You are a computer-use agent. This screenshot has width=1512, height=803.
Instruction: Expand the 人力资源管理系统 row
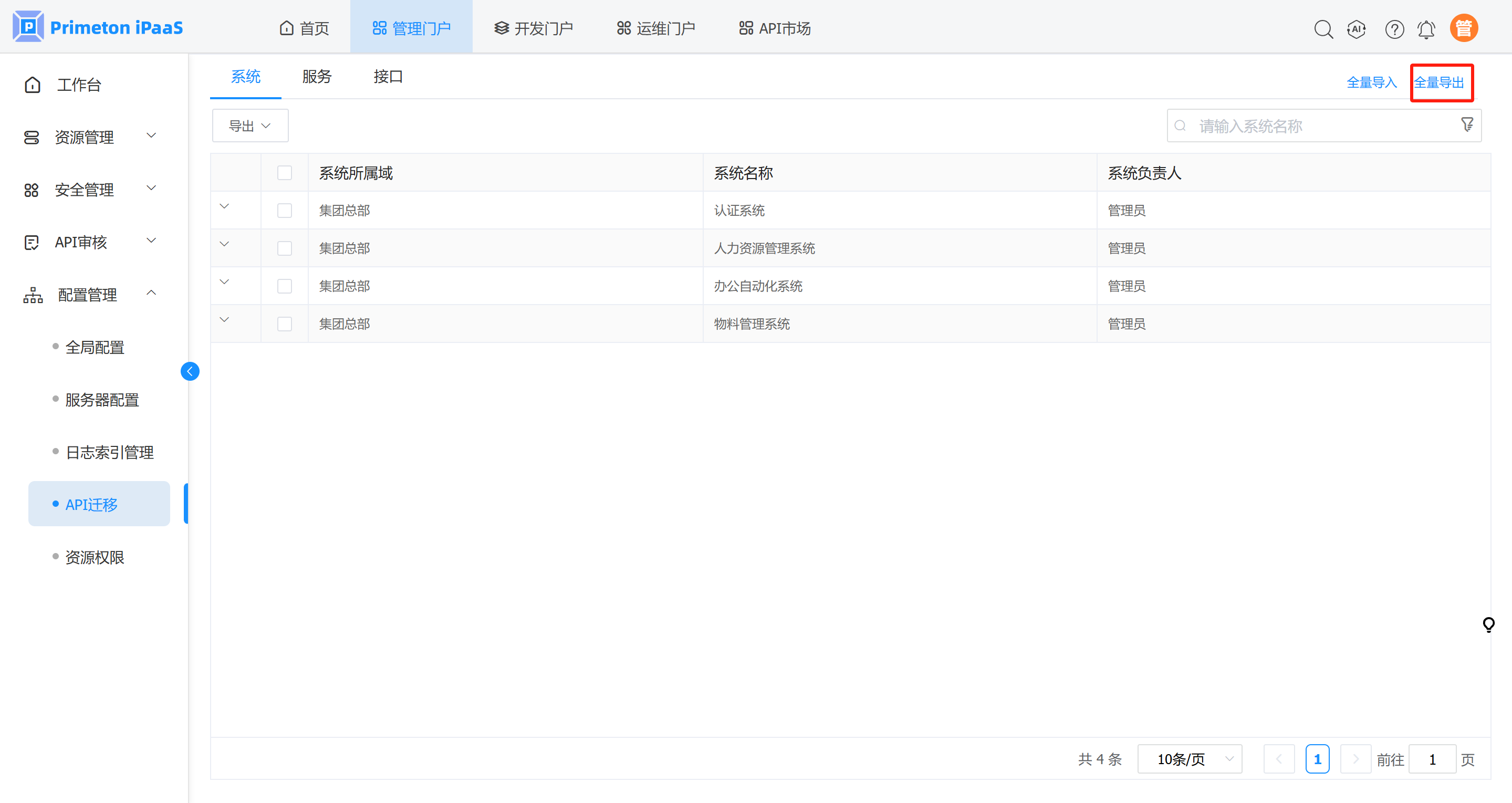[224, 244]
